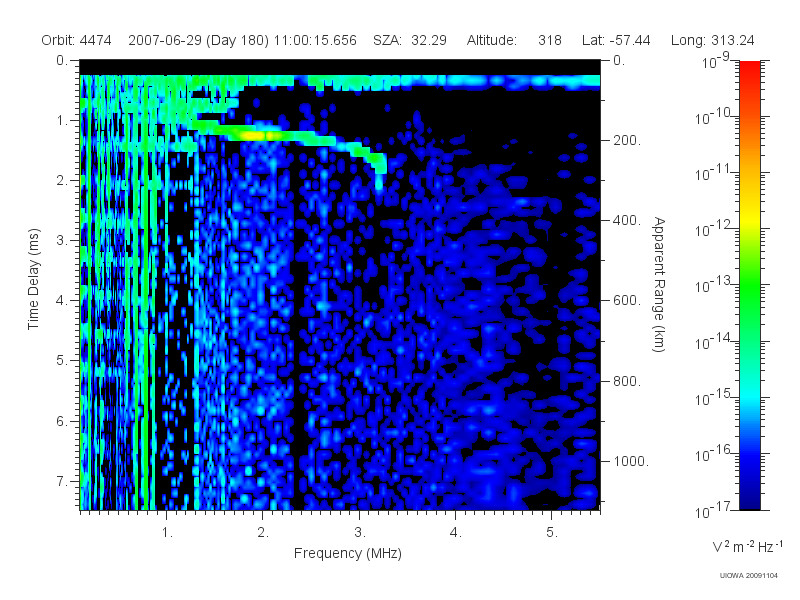Click the 'Lat: -57.44' text
Screen dimensions: 800x600
pos(616,40)
